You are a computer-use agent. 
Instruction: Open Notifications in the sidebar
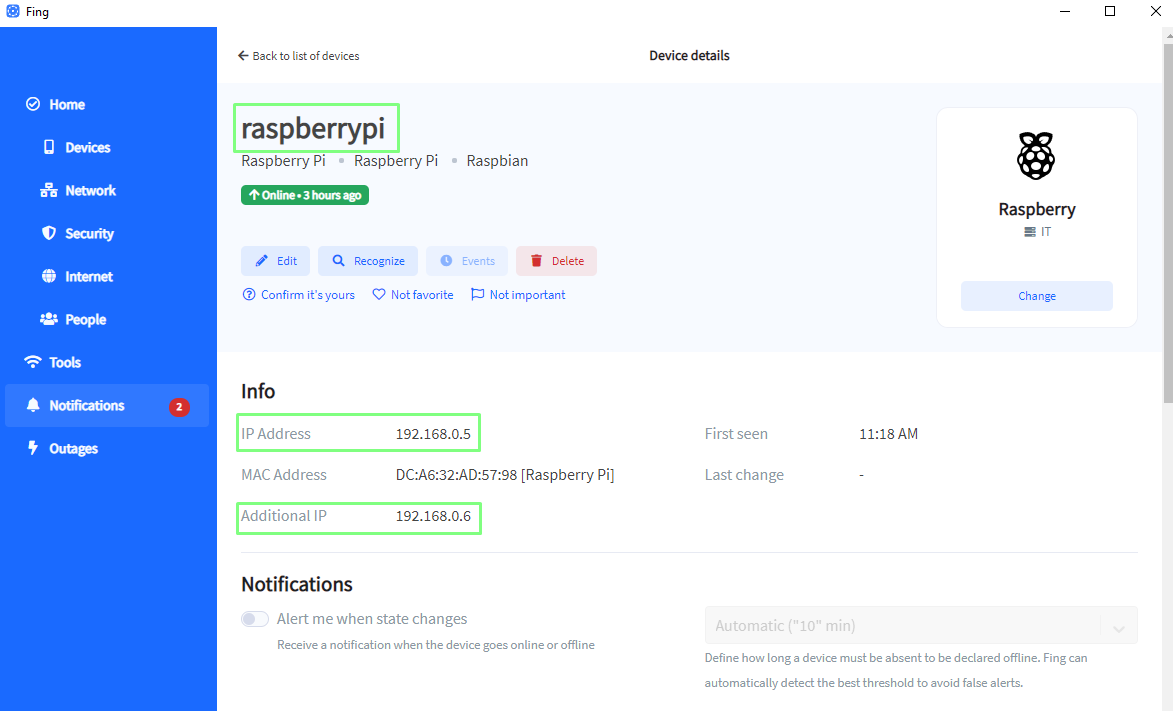(107, 406)
